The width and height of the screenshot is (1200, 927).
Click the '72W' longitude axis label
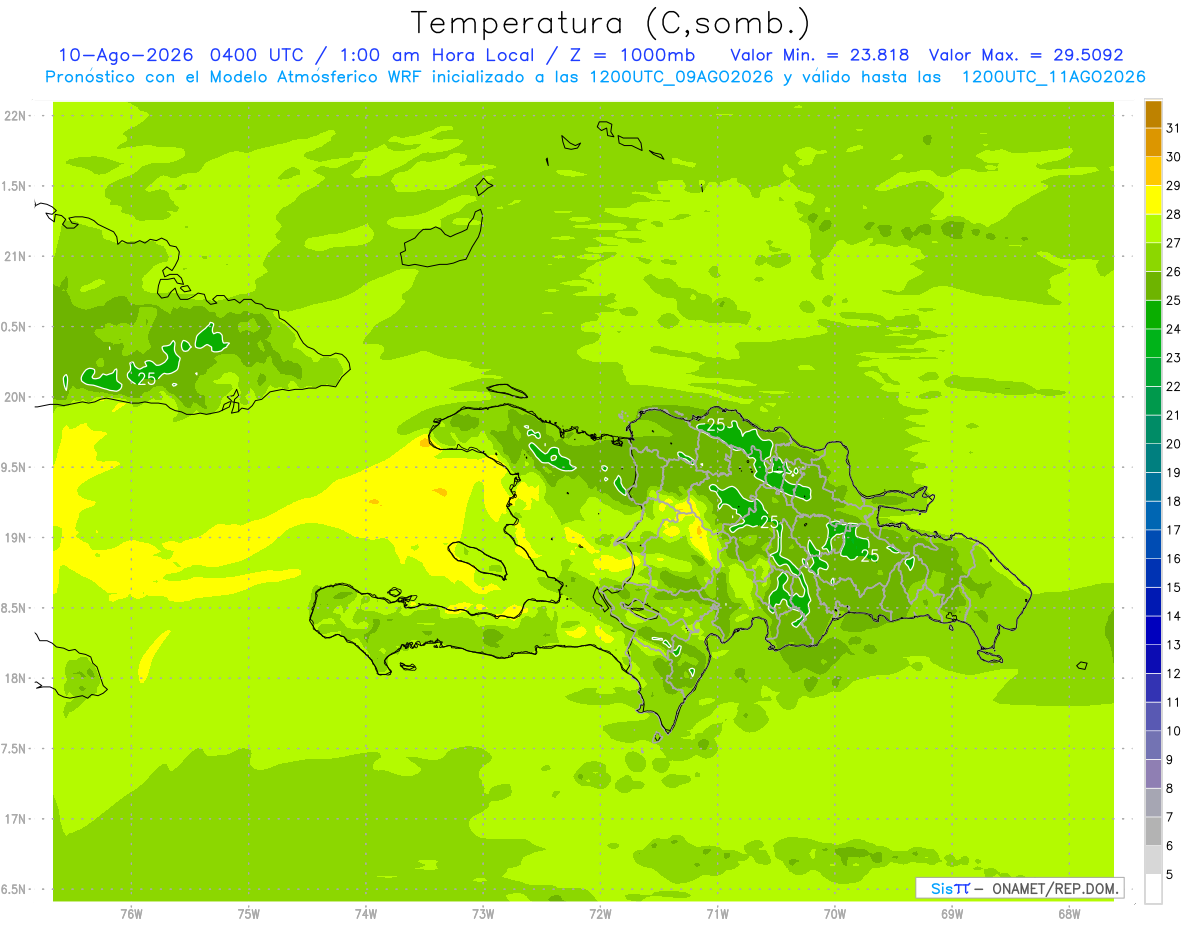click(x=600, y=914)
